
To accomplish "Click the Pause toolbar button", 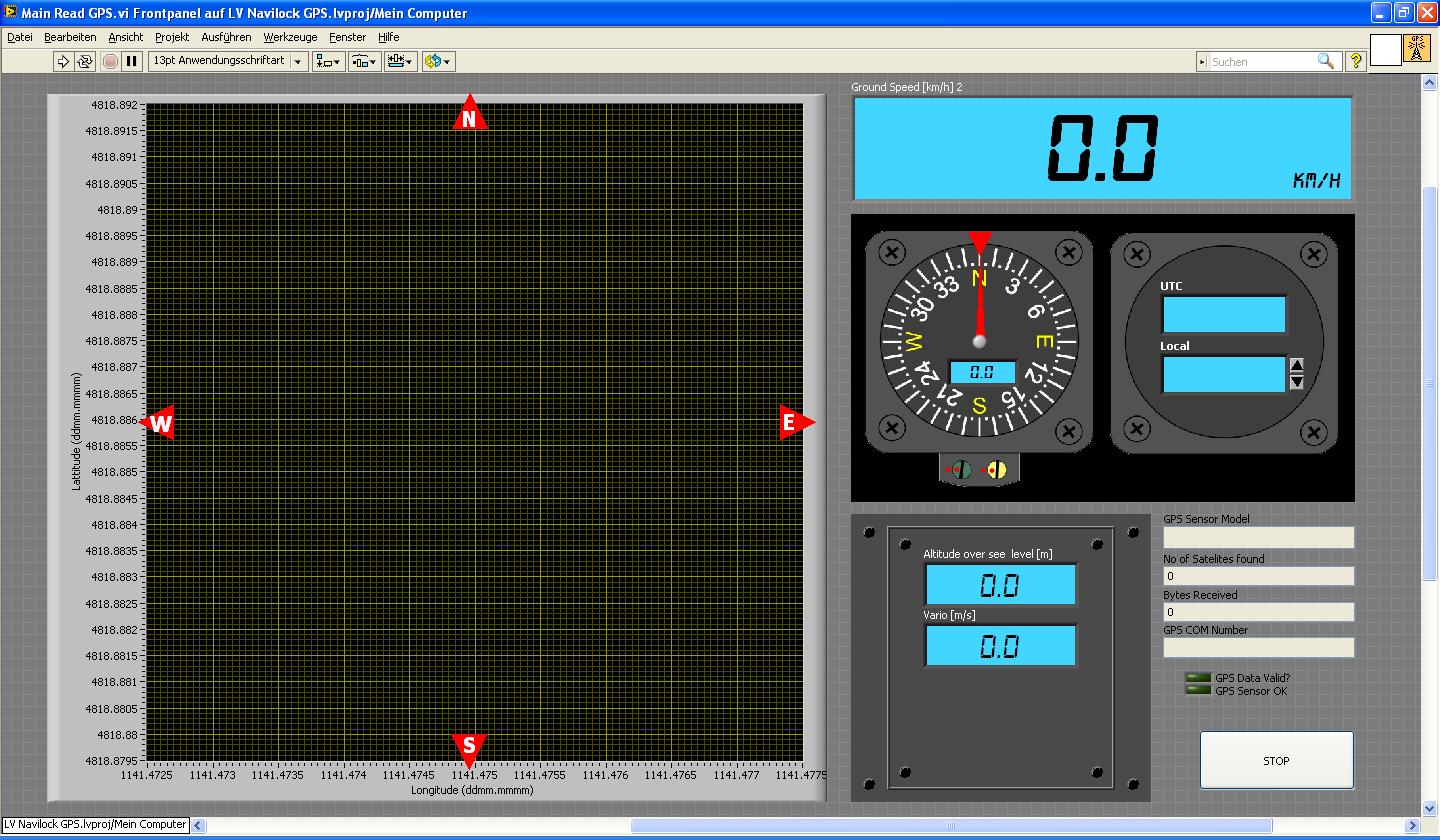I will pos(131,61).
